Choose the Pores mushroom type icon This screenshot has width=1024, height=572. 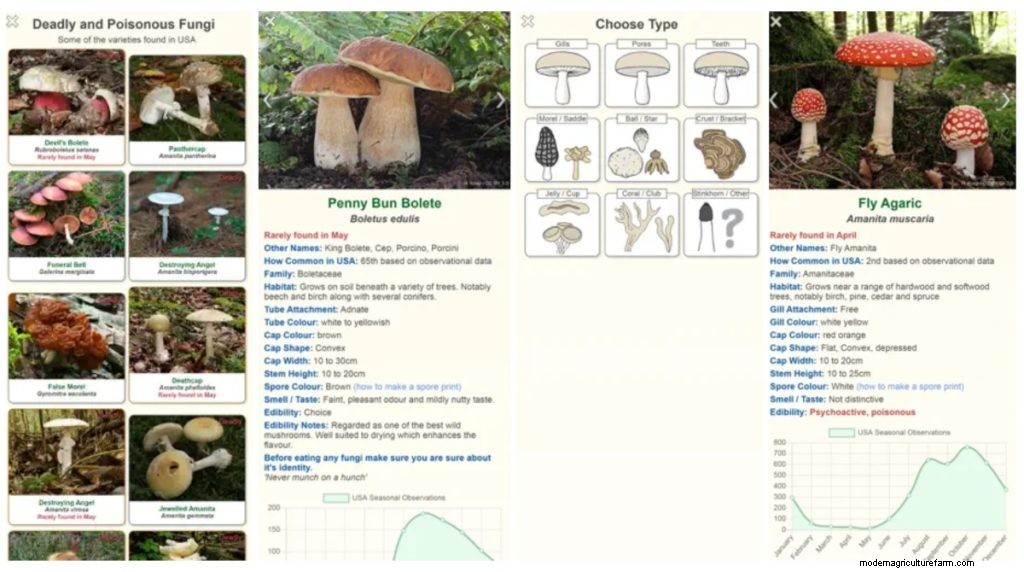click(641, 75)
